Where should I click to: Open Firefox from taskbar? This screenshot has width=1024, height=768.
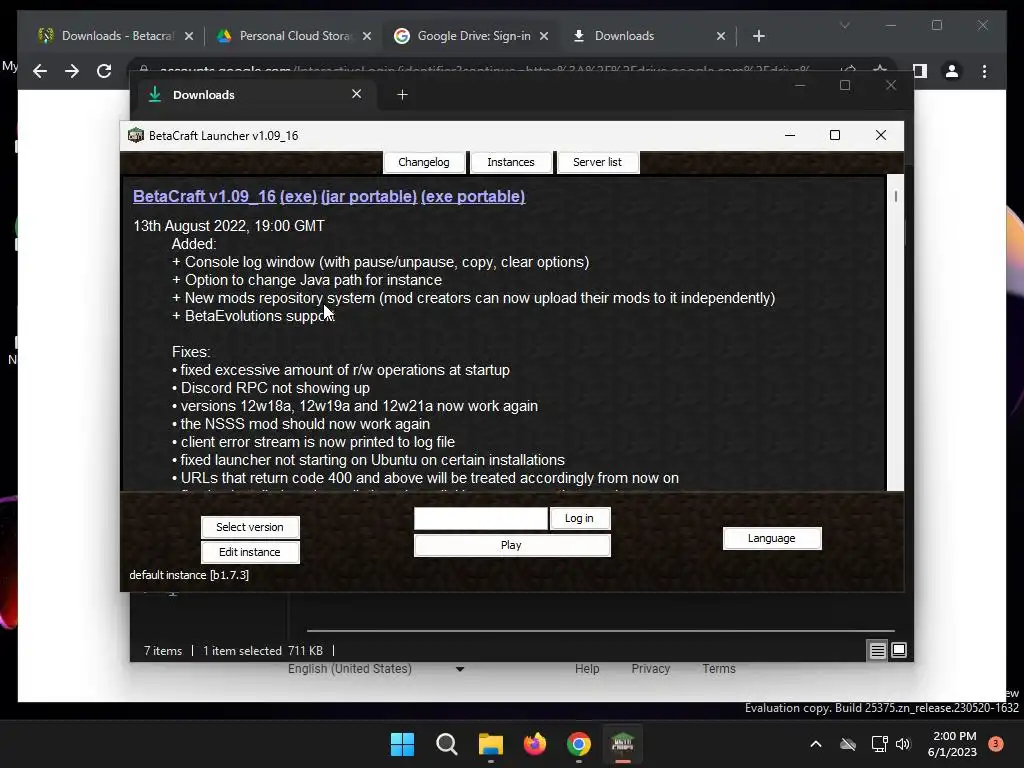pos(535,744)
